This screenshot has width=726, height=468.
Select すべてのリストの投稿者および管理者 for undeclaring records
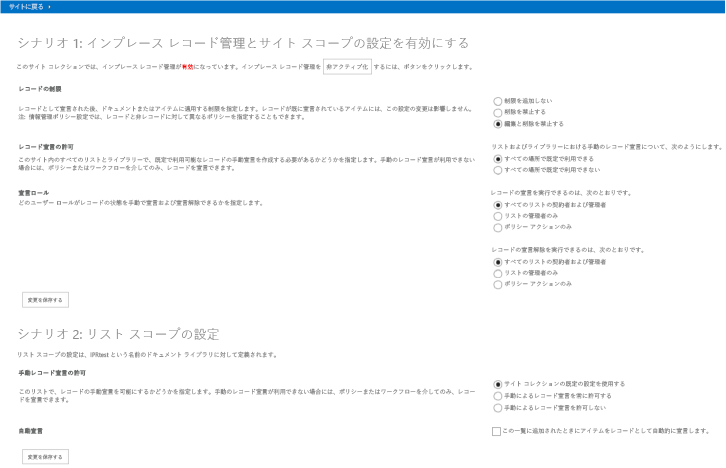pyautogui.click(x=498, y=262)
